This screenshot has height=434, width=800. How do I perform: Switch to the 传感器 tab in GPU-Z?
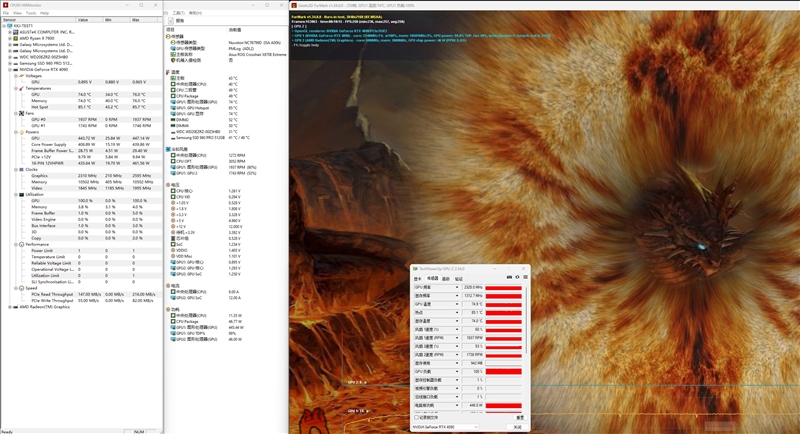pos(432,278)
